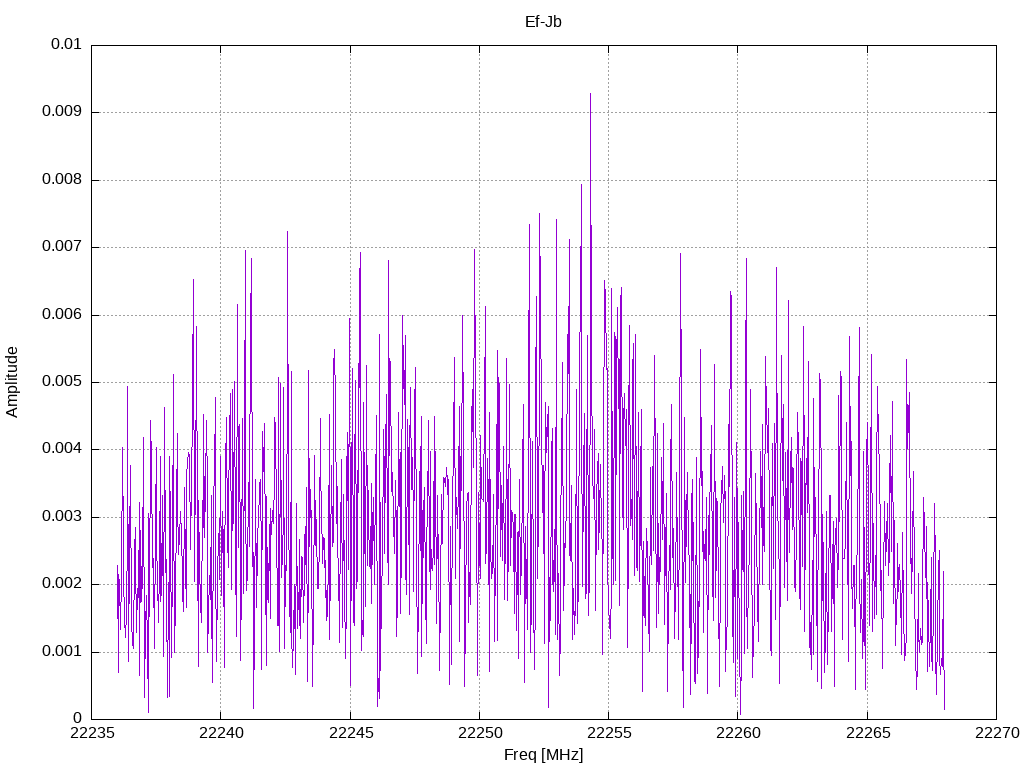The height and width of the screenshot is (768, 1024).
Task: Click the plot title Ef-Jb
Action: [543, 22]
